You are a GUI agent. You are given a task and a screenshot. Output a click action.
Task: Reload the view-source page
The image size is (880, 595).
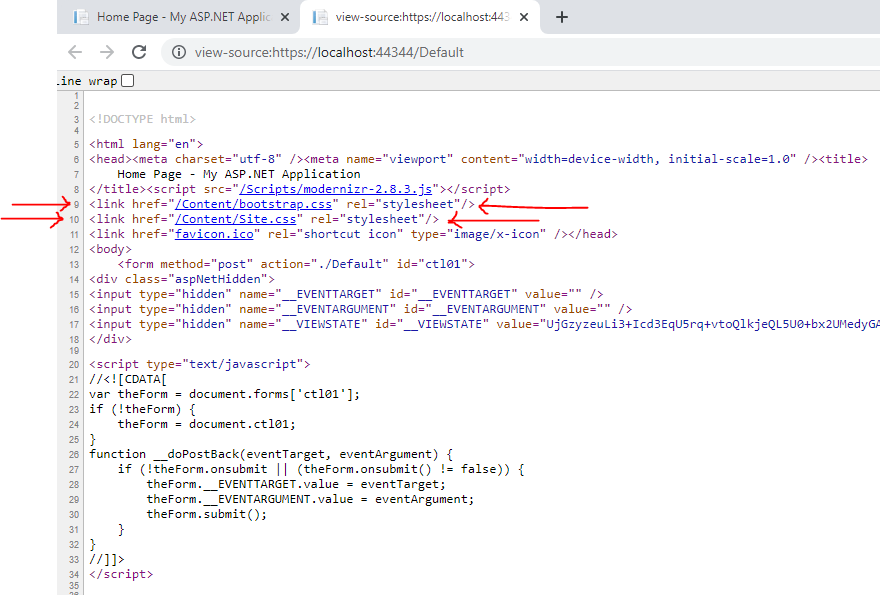(139, 52)
